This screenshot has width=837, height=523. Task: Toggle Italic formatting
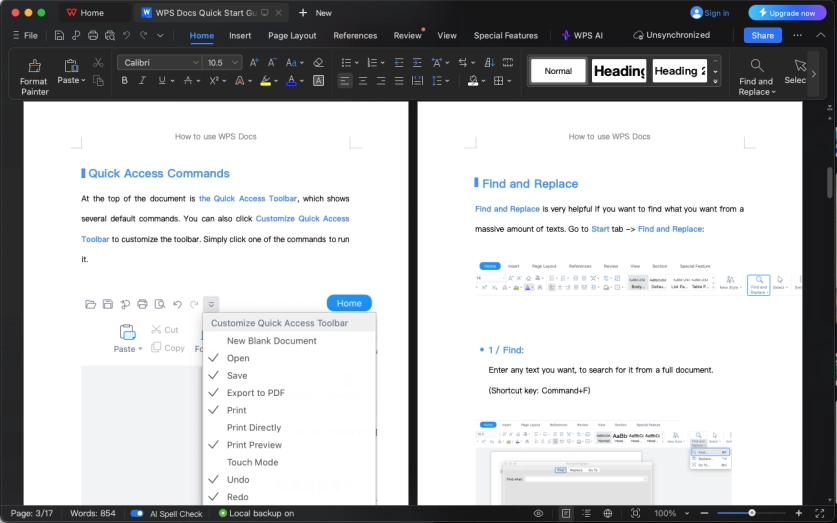tap(142, 81)
